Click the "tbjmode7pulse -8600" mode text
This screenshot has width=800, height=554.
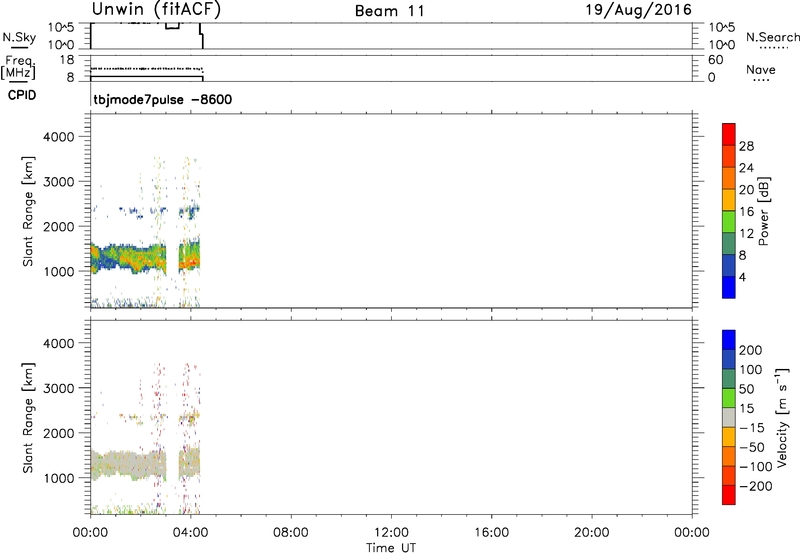(x=163, y=99)
